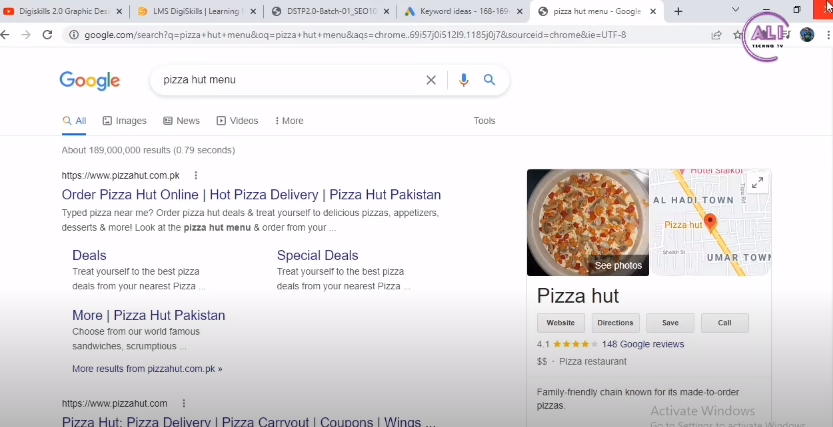Click the Directions button for Pizza hut

615,323
